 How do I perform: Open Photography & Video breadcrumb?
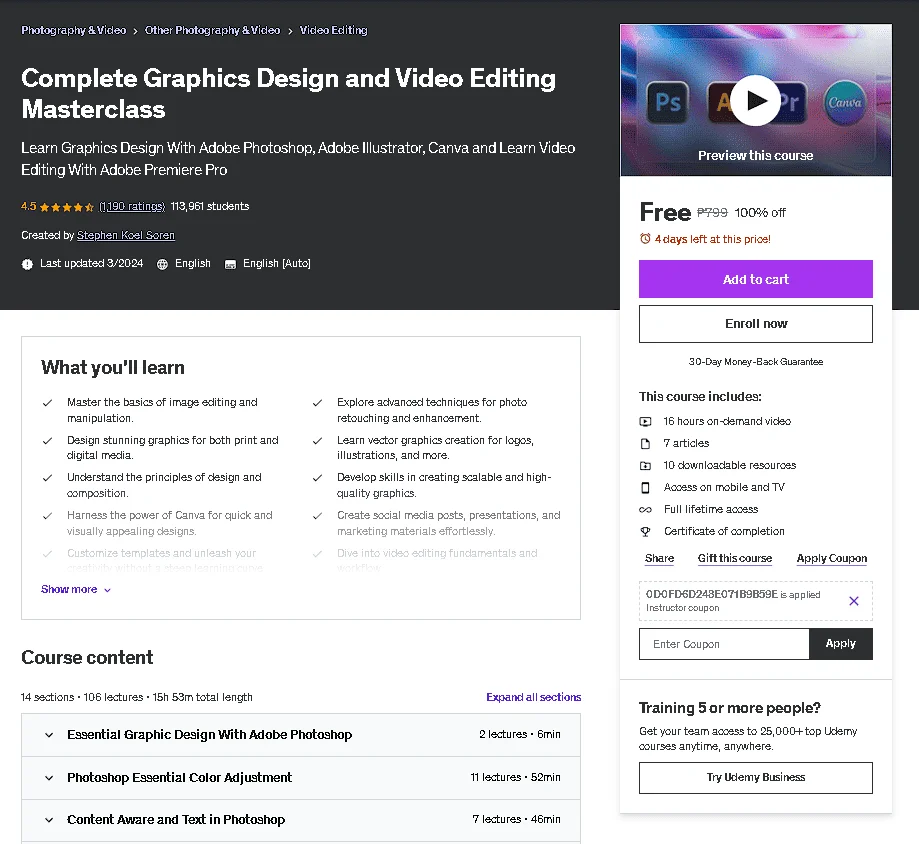point(74,30)
